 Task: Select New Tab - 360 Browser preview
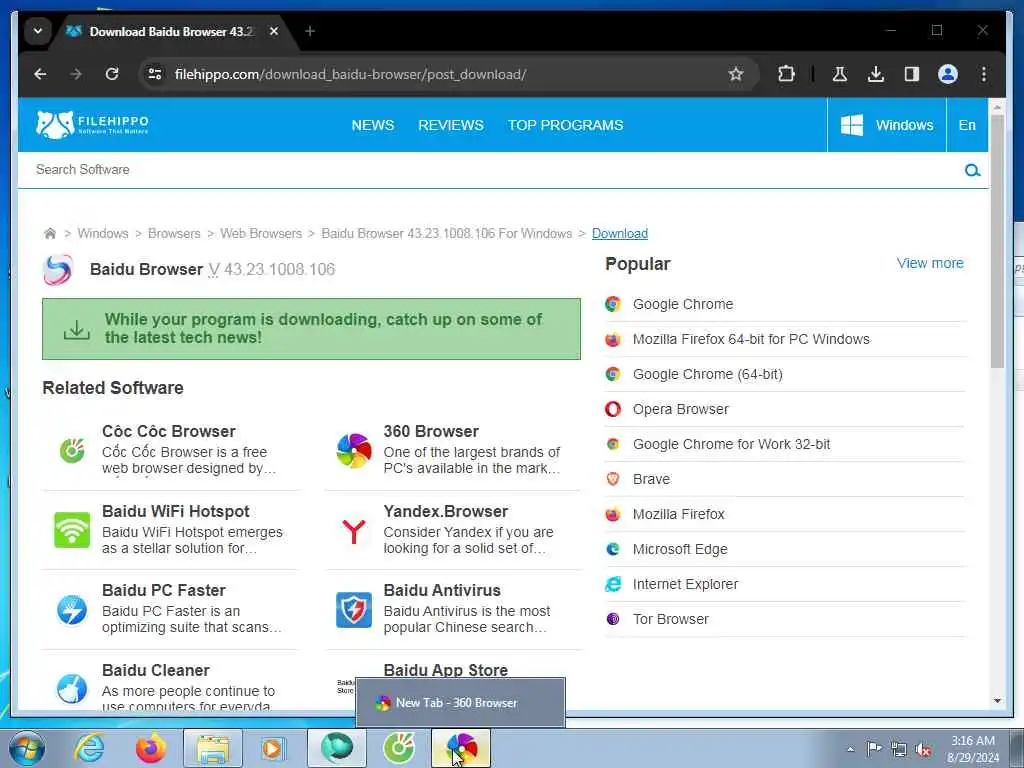click(x=460, y=703)
